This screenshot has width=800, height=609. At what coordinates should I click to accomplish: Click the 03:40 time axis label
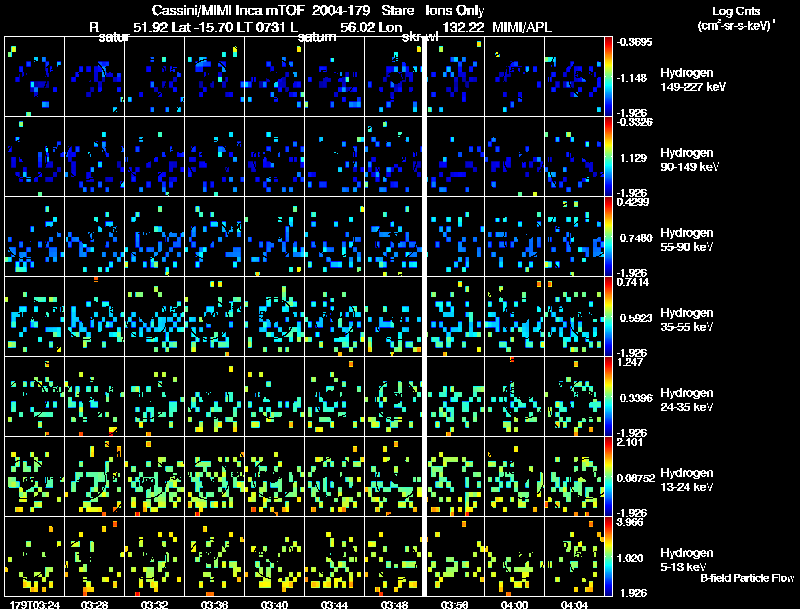pyautogui.click(x=274, y=604)
